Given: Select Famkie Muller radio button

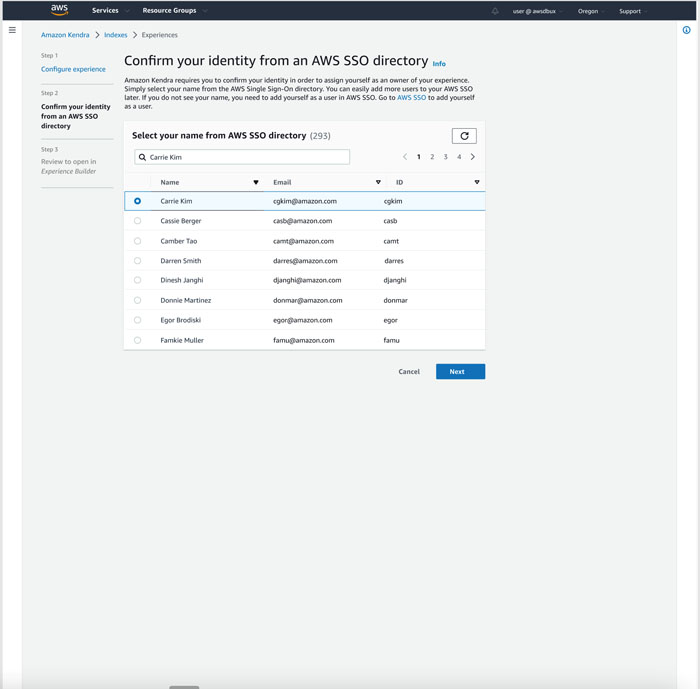Looking at the screenshot, I should coord(138,340).
